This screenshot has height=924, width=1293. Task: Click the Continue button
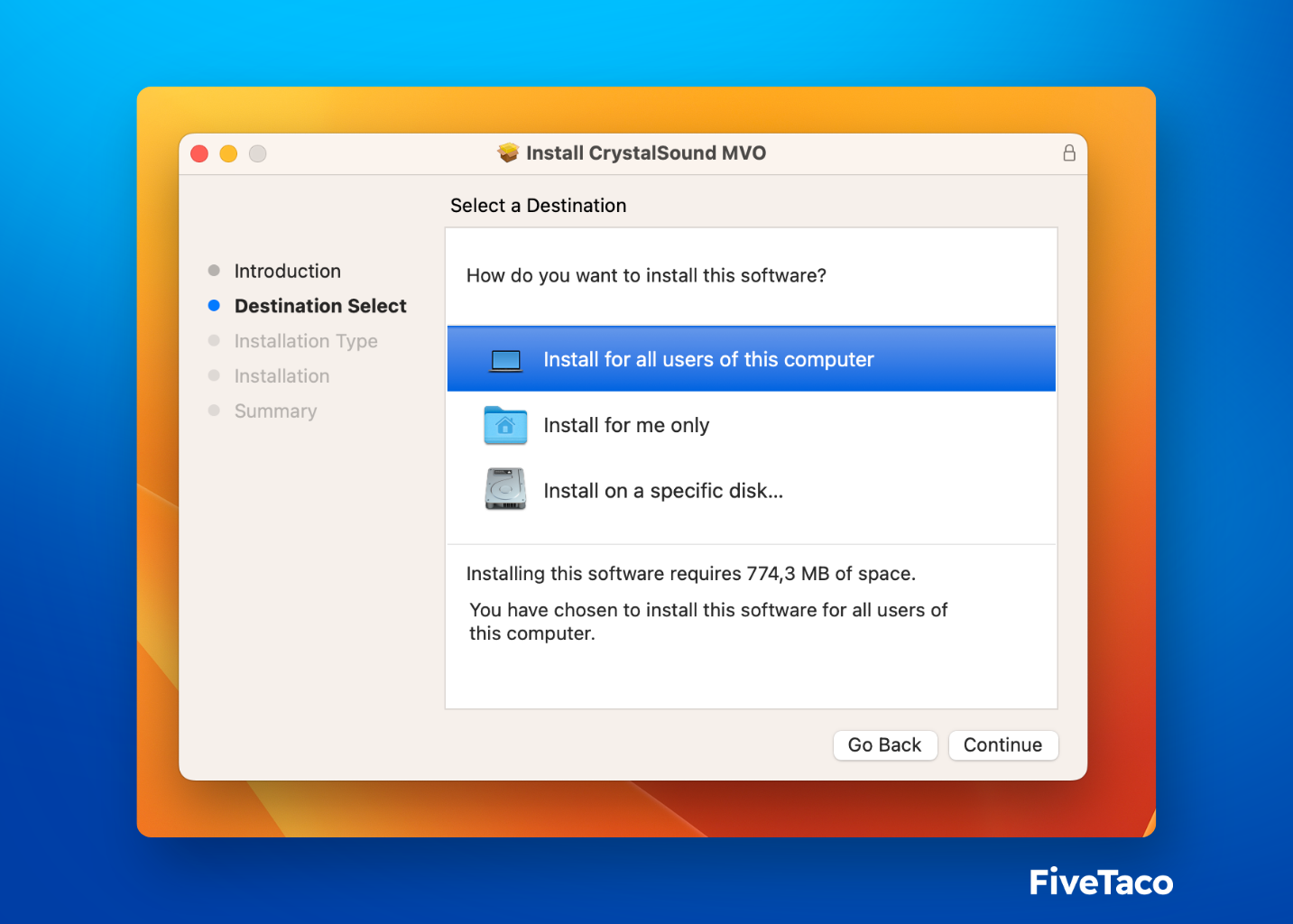1002,745
